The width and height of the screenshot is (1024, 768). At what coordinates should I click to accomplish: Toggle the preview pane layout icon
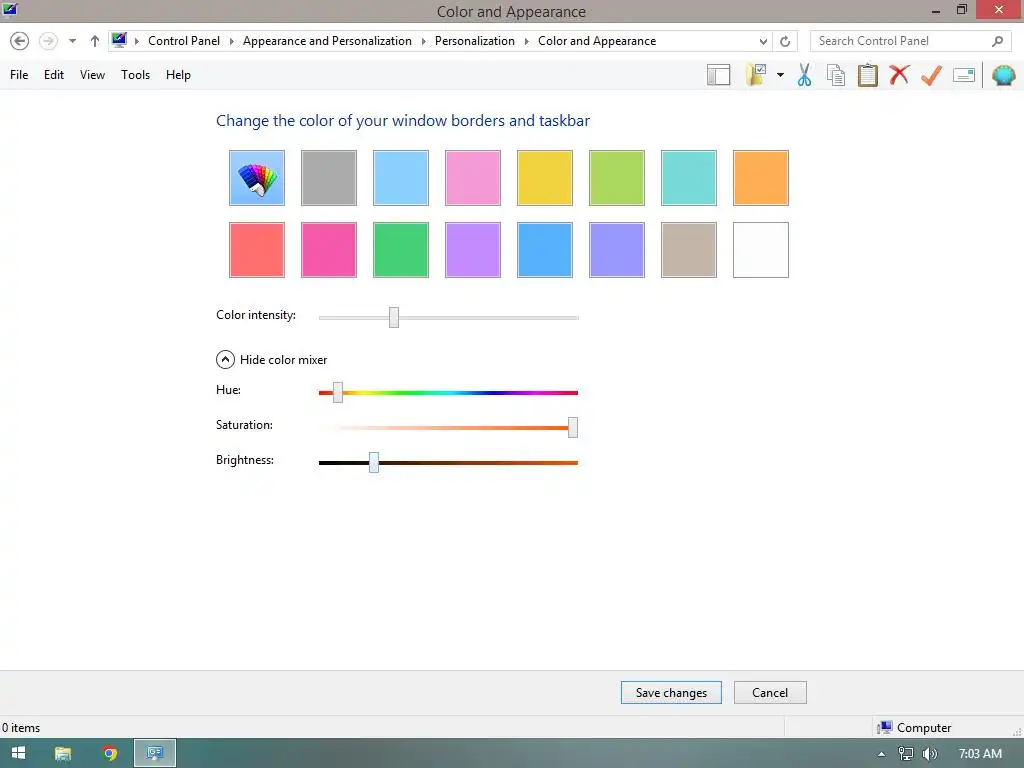pos(718,75)
